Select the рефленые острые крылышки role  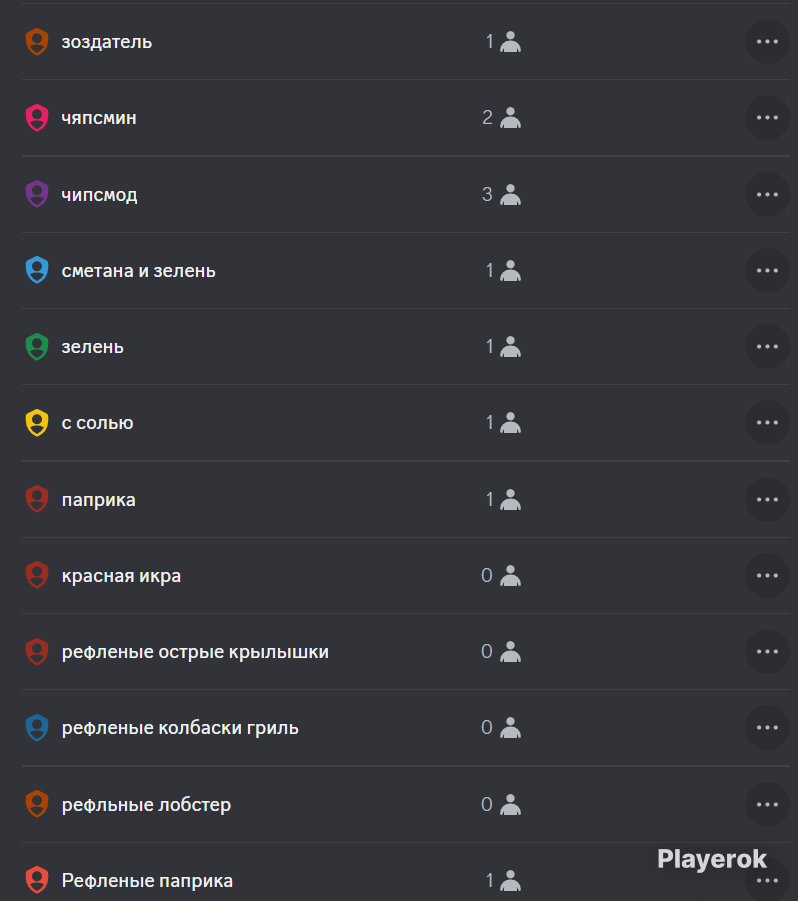(x=406, y=652)
